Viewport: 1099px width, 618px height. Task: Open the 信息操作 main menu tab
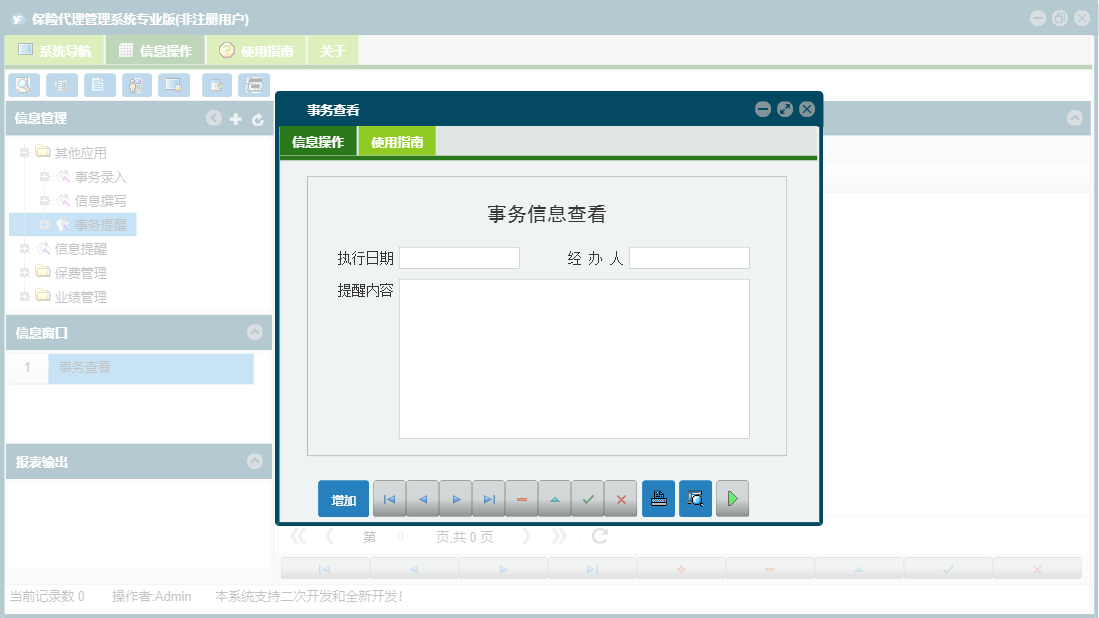156,50
